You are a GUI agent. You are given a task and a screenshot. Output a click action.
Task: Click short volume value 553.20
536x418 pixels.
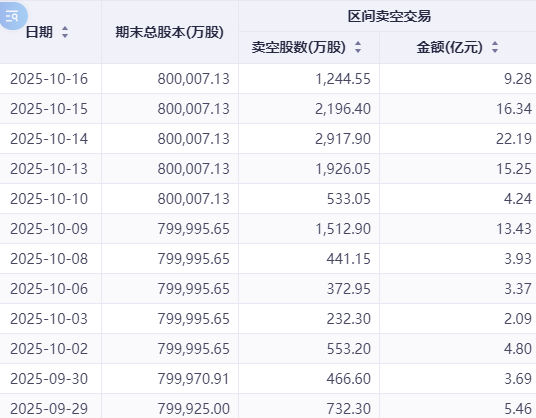pos(349,349)
